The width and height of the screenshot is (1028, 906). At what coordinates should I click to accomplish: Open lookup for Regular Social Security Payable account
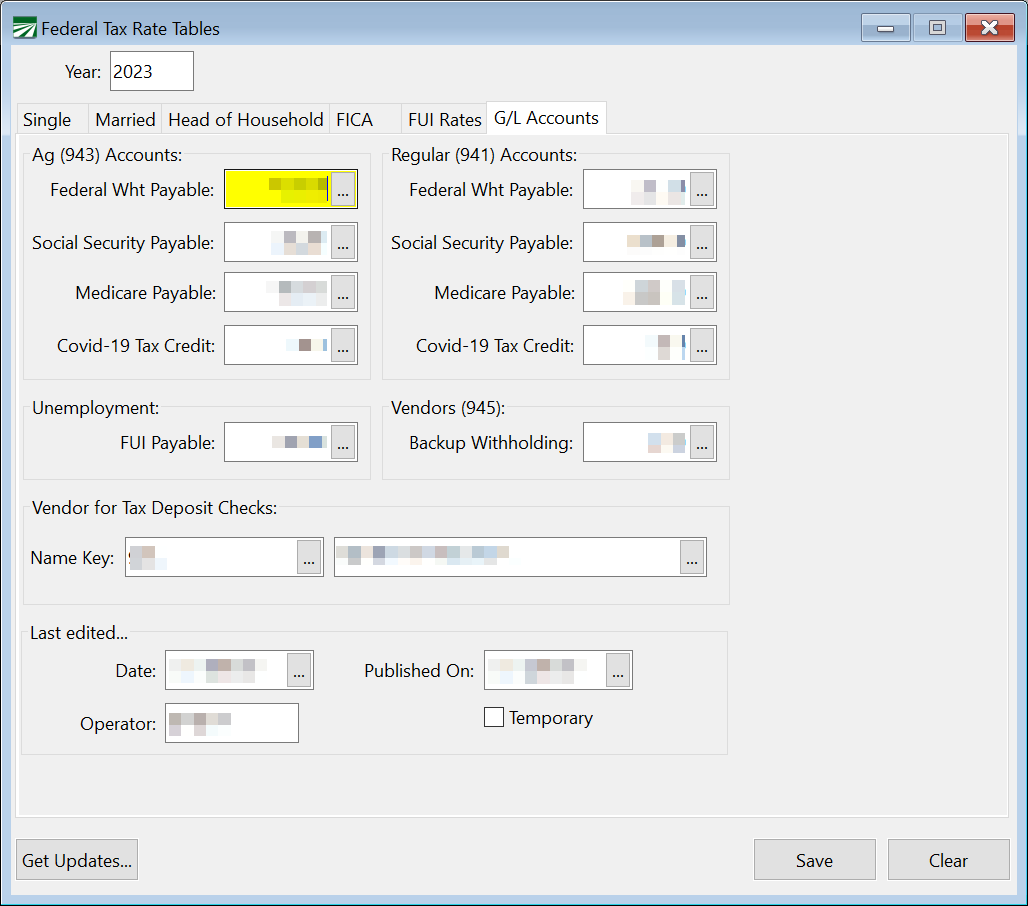tap(702, 242)
